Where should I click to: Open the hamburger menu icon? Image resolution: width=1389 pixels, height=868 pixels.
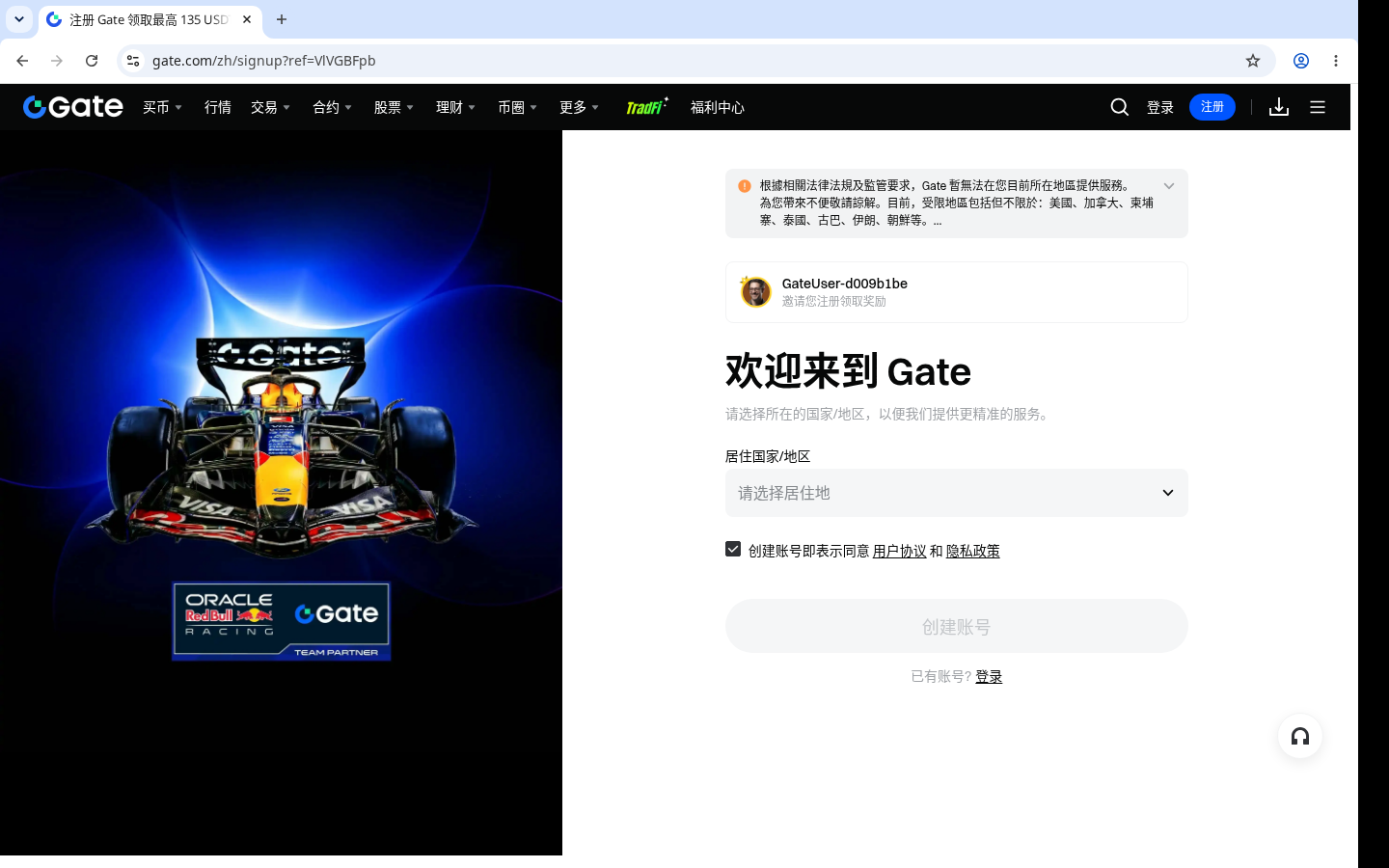pyautogui.click(x=1318, y=107)
